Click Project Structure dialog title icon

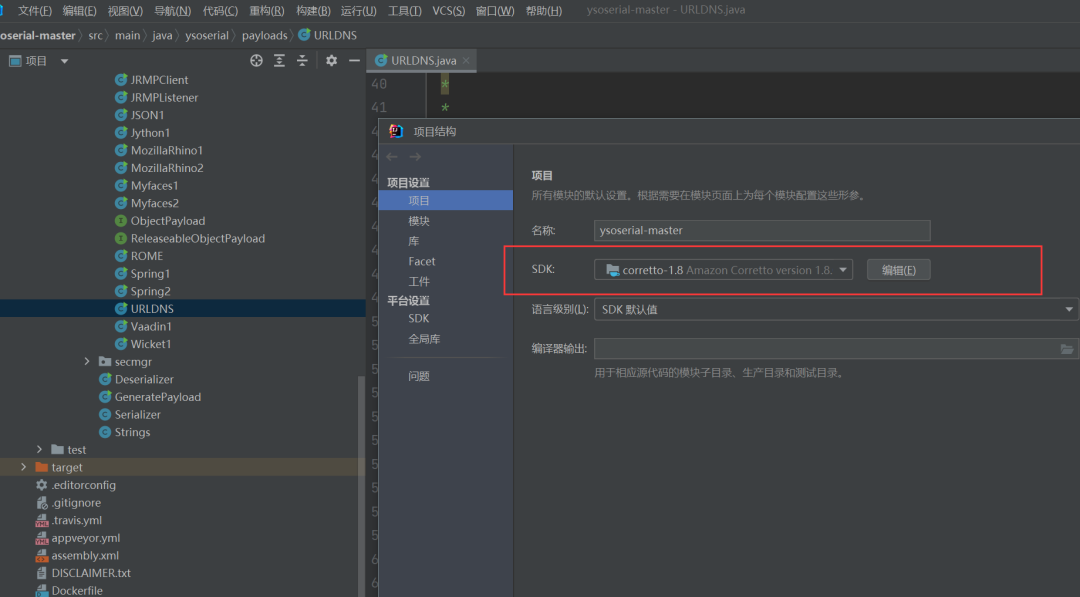[x=396, y=131]
